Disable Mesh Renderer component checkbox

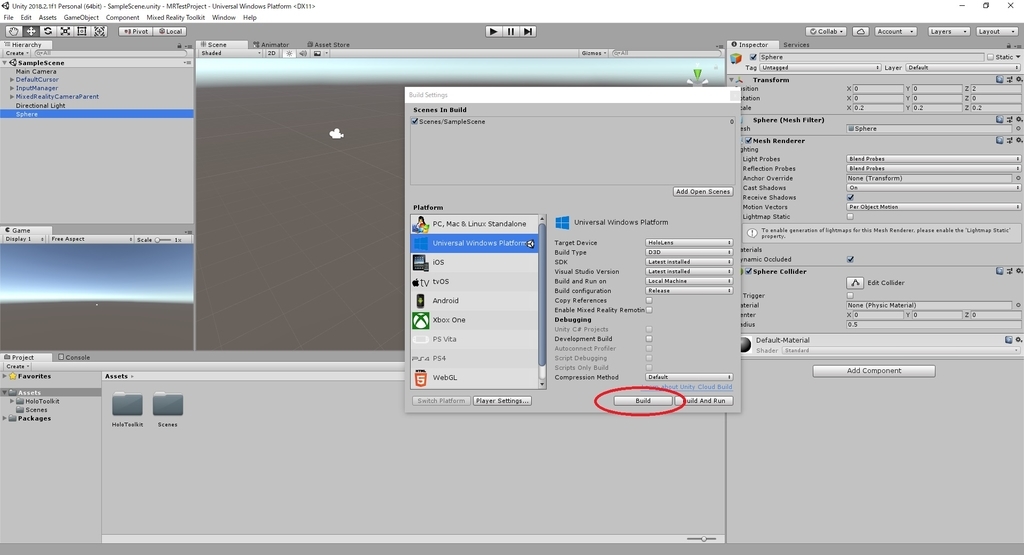point(748,140)
